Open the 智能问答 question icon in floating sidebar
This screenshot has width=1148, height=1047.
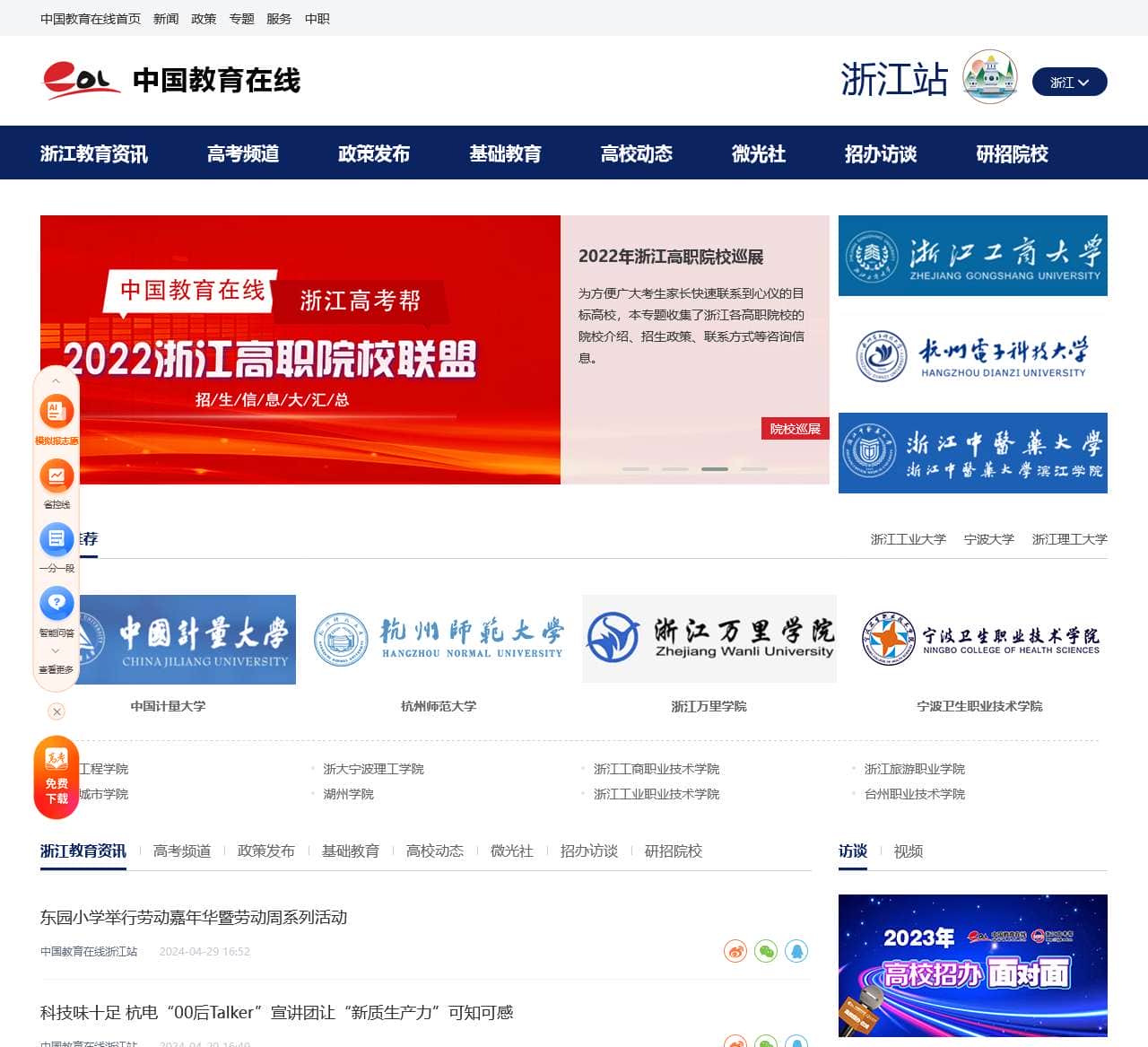[x=57, y=603]
